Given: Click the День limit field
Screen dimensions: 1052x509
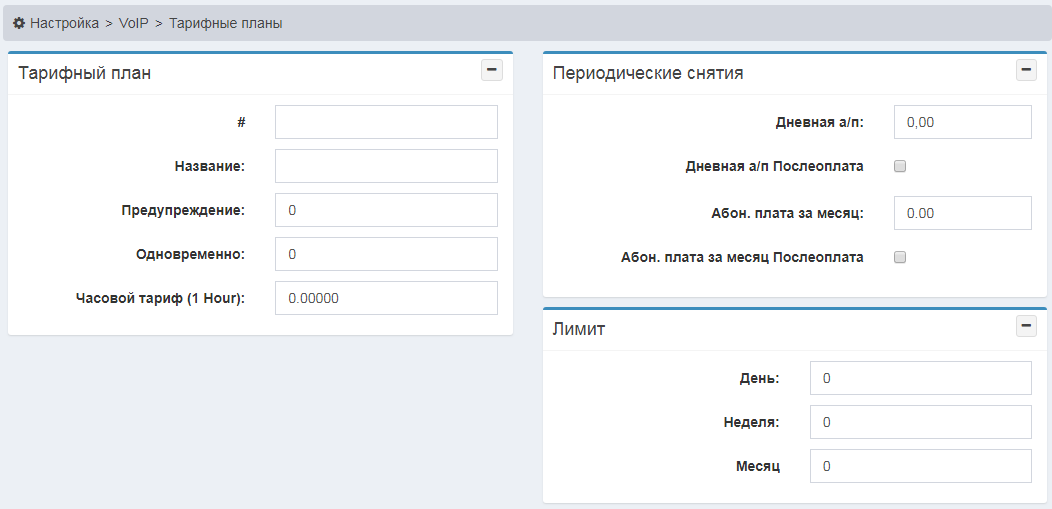Looking at the screenshot, I should tap(920, 378).
